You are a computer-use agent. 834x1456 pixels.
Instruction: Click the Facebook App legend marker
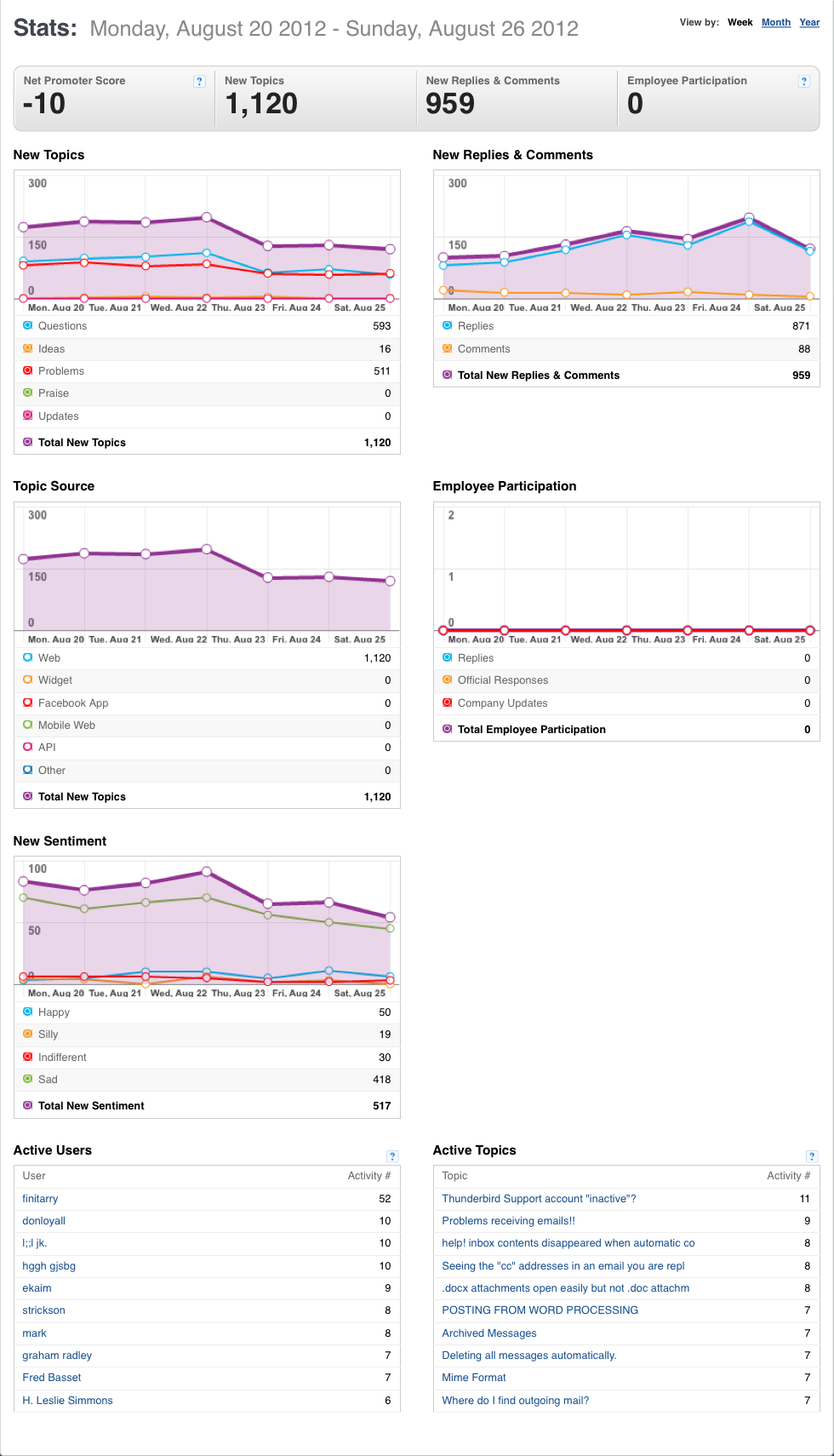point(28,702)
